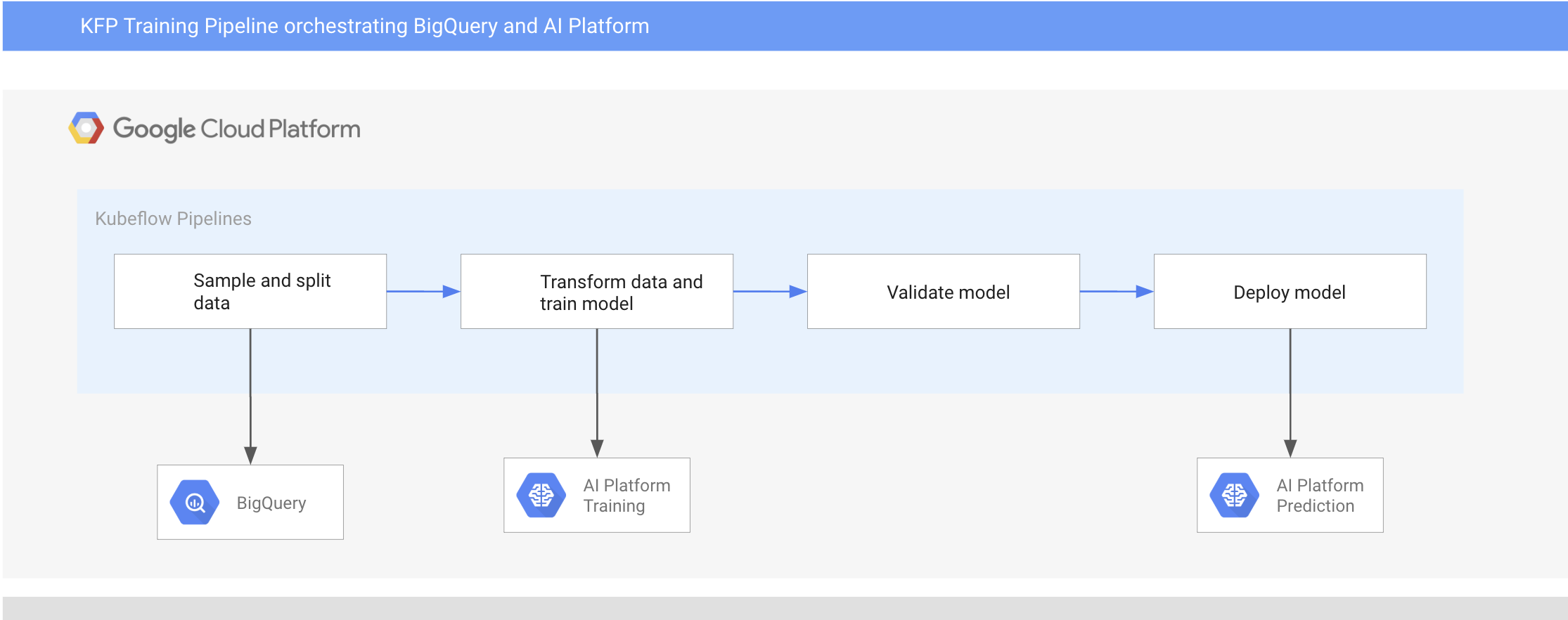Click the Google Cloud Platform hexagon logo
Viewport: 1568px width, 620px height.
pos(86,128)
